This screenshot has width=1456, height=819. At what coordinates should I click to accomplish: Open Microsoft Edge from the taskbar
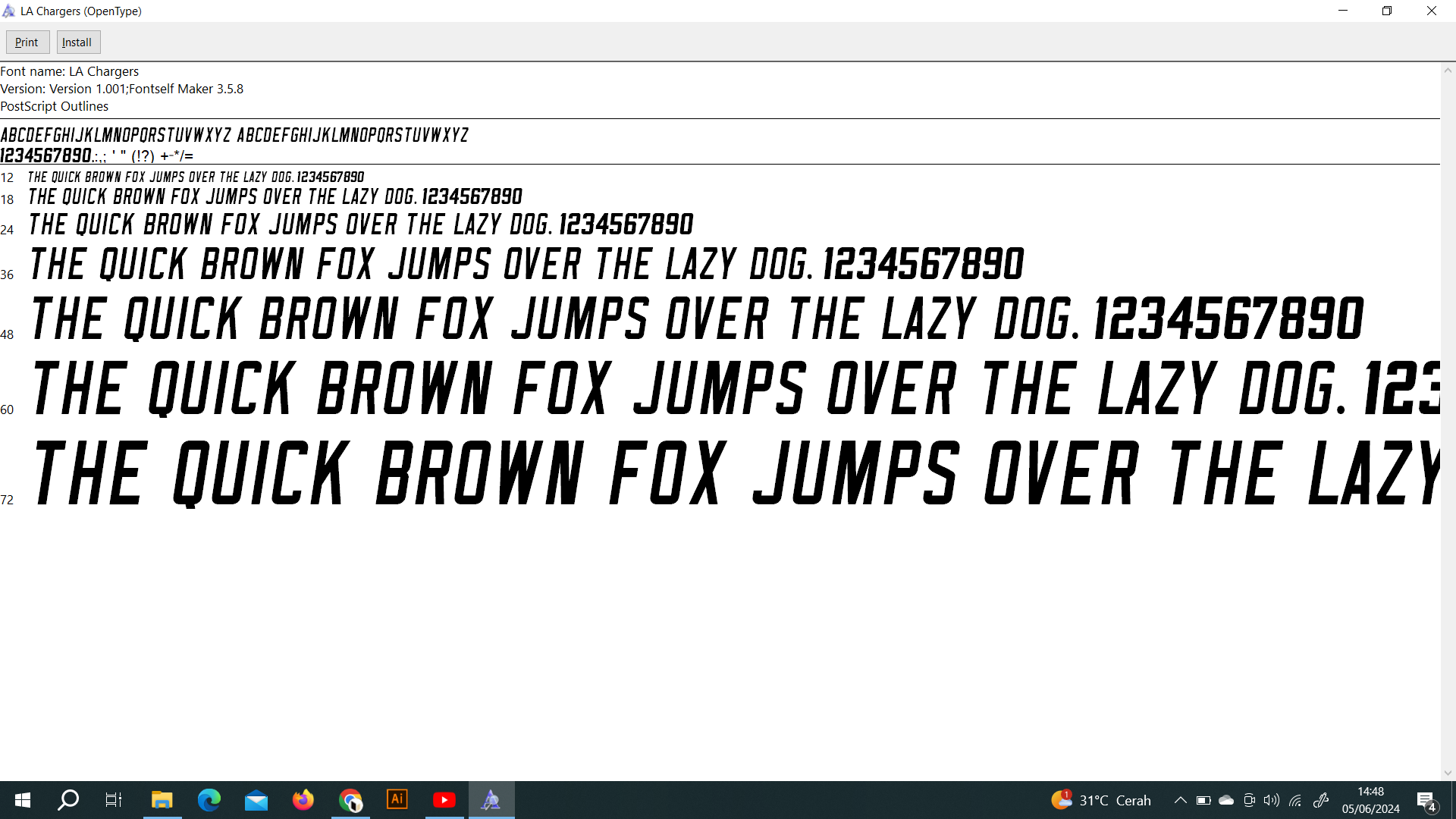(x=209, y=800)
